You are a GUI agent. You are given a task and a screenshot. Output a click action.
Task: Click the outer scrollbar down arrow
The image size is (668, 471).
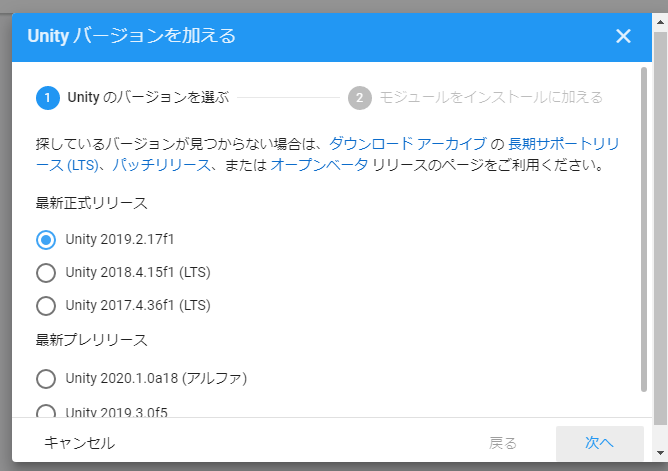(x=660, y=453)
